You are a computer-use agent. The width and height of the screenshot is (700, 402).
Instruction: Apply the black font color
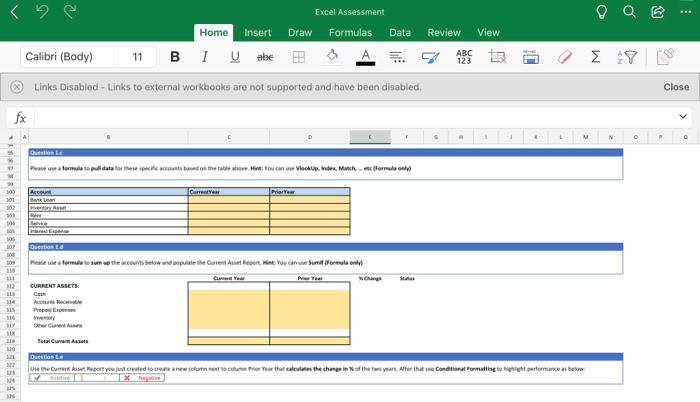(366, 57)
